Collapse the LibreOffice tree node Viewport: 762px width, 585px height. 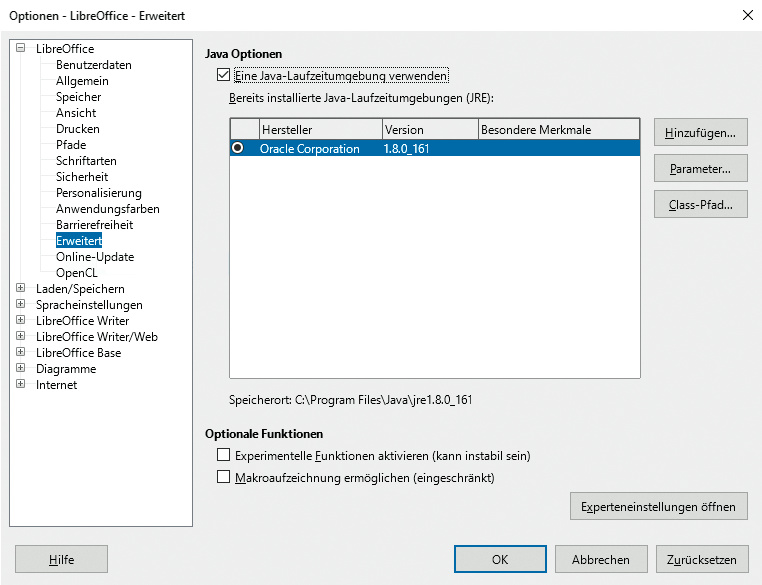tap(20, 48)
